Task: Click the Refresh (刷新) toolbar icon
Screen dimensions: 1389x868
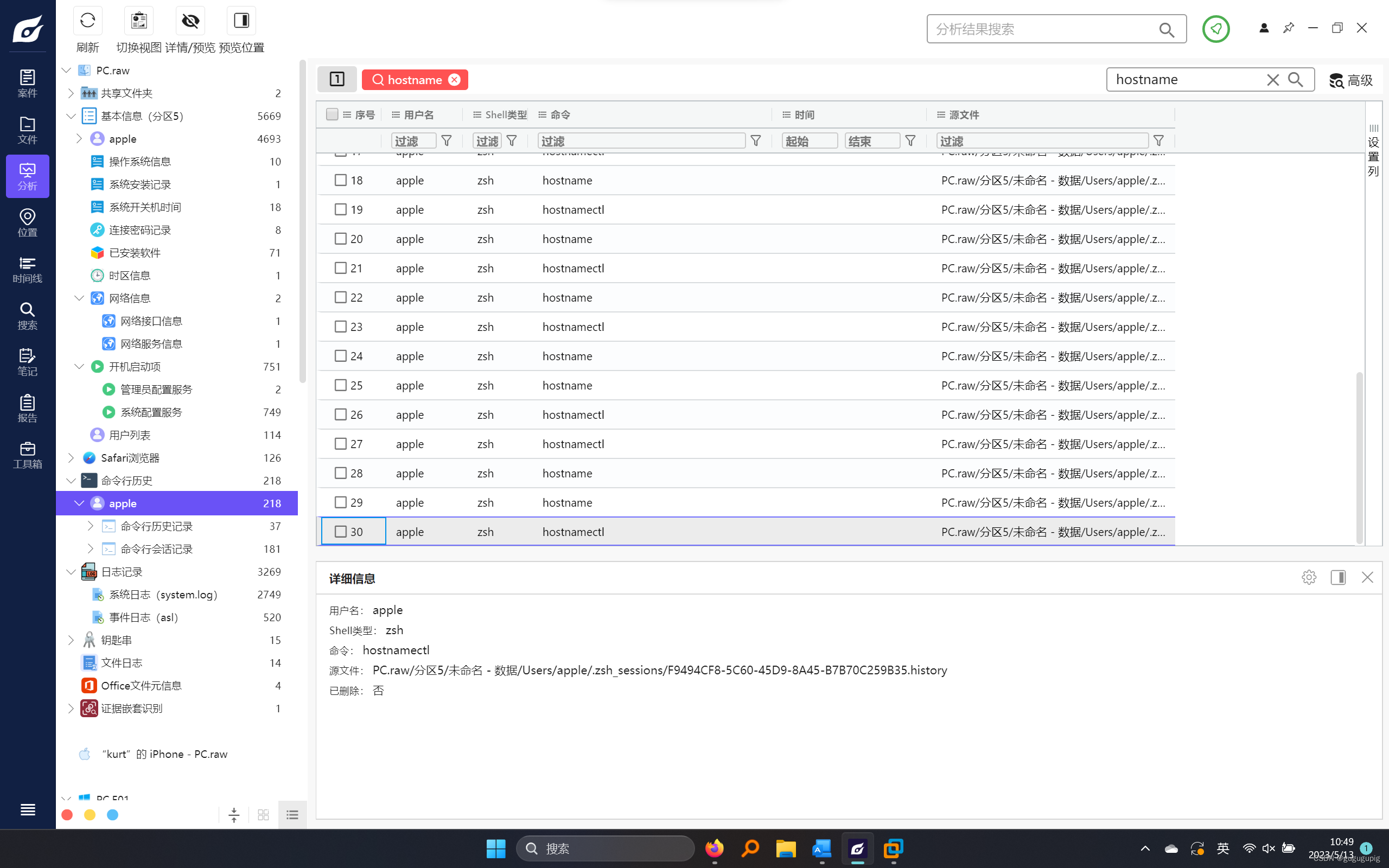Action: [x=87, y=21]
